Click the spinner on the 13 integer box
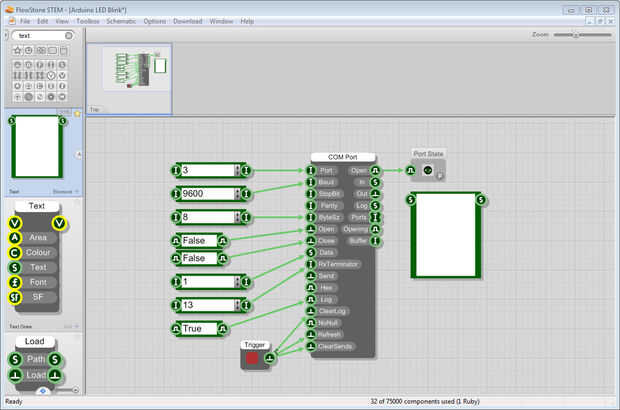 click(238, 305)
